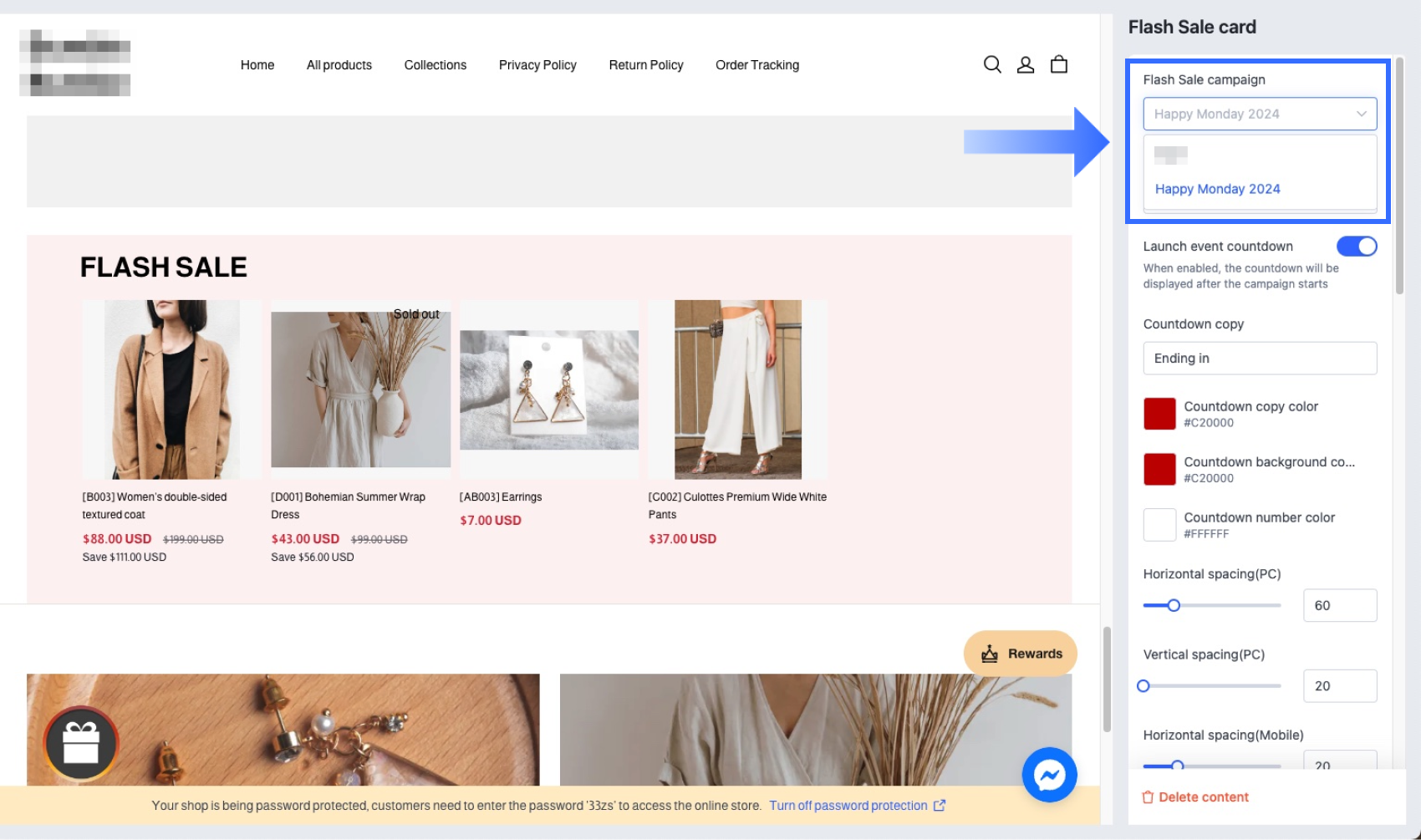Open the [AB003] Earrings product title
Viewport: 1421px width, 840px height.
501,497
